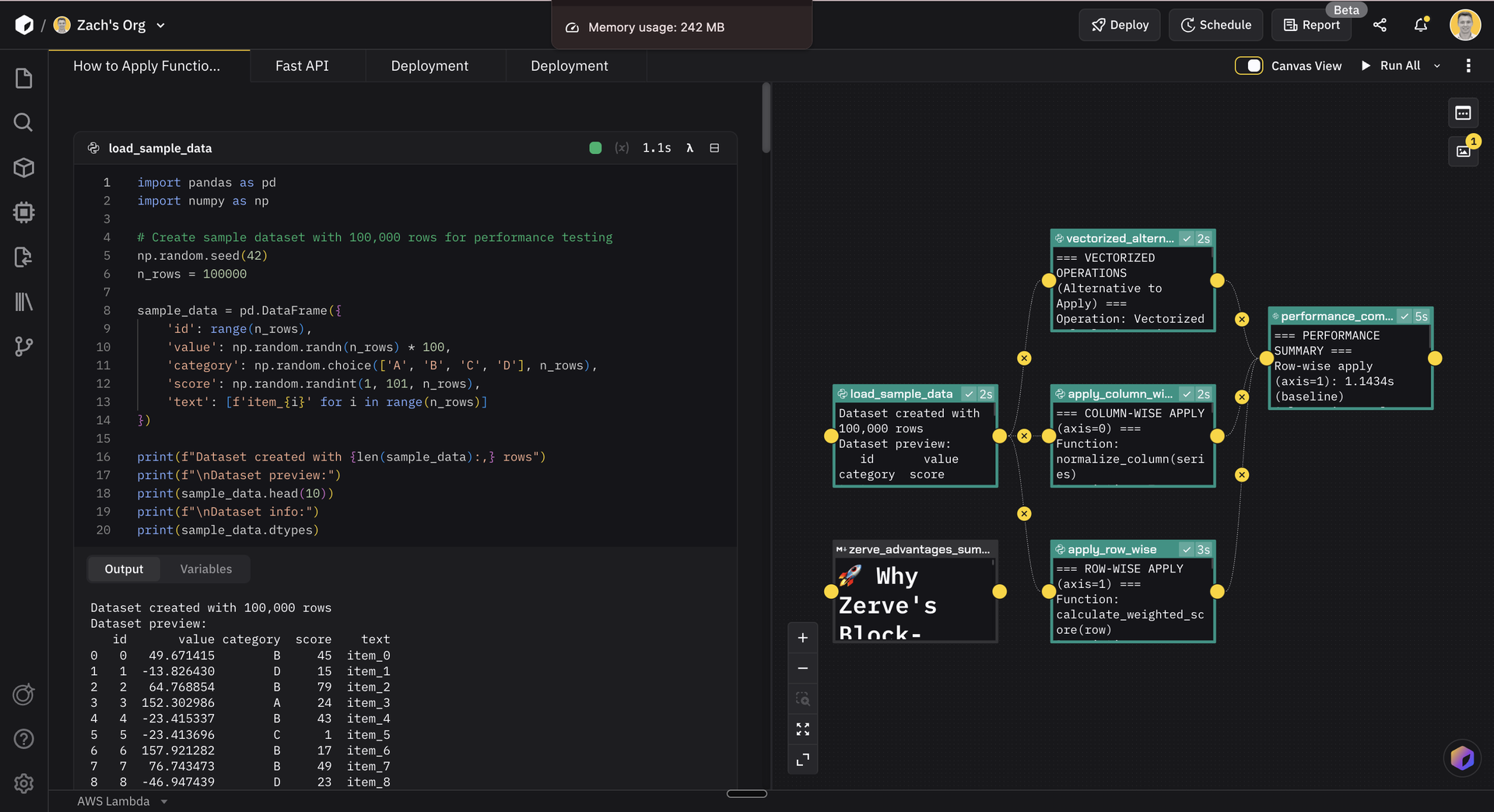Select the apply_row_wise canvas block
Image resolution: width=1494 pixels, height=812 pixels.
tap(1133, 592)
